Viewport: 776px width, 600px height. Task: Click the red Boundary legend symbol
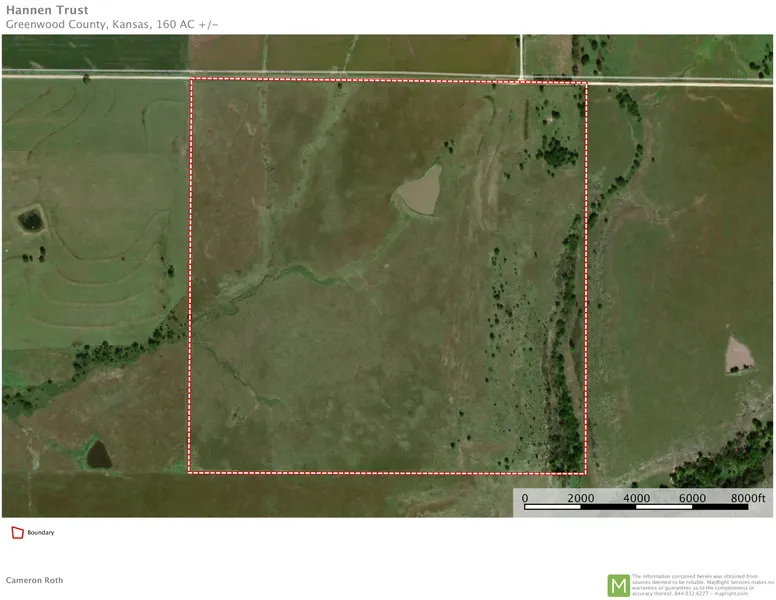pyautogui.click(x=16, y=533)
